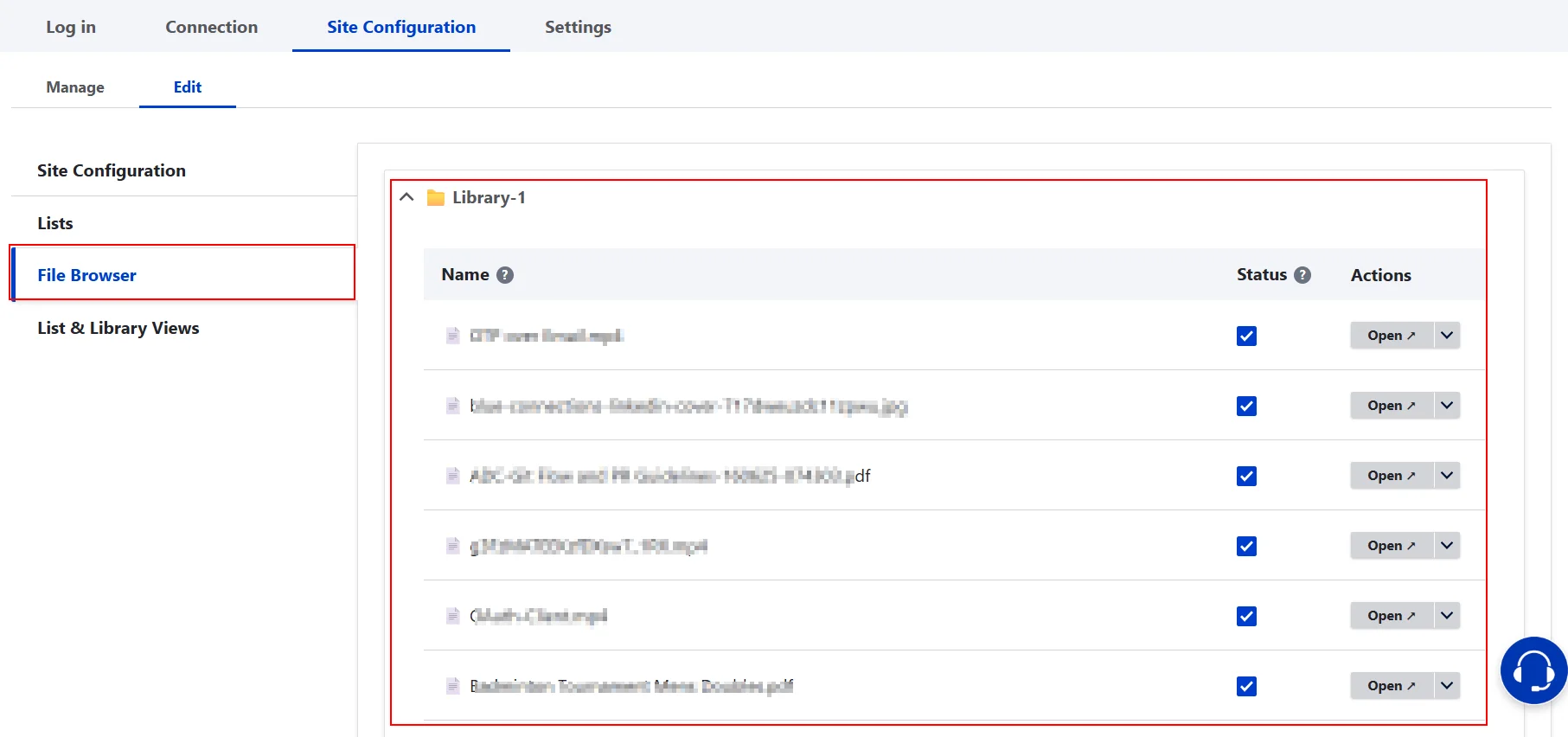This screenshot has width=1568, height=737.
Task: Expand the Actions dropdown arrow in first row
Action: [1447, 335]
